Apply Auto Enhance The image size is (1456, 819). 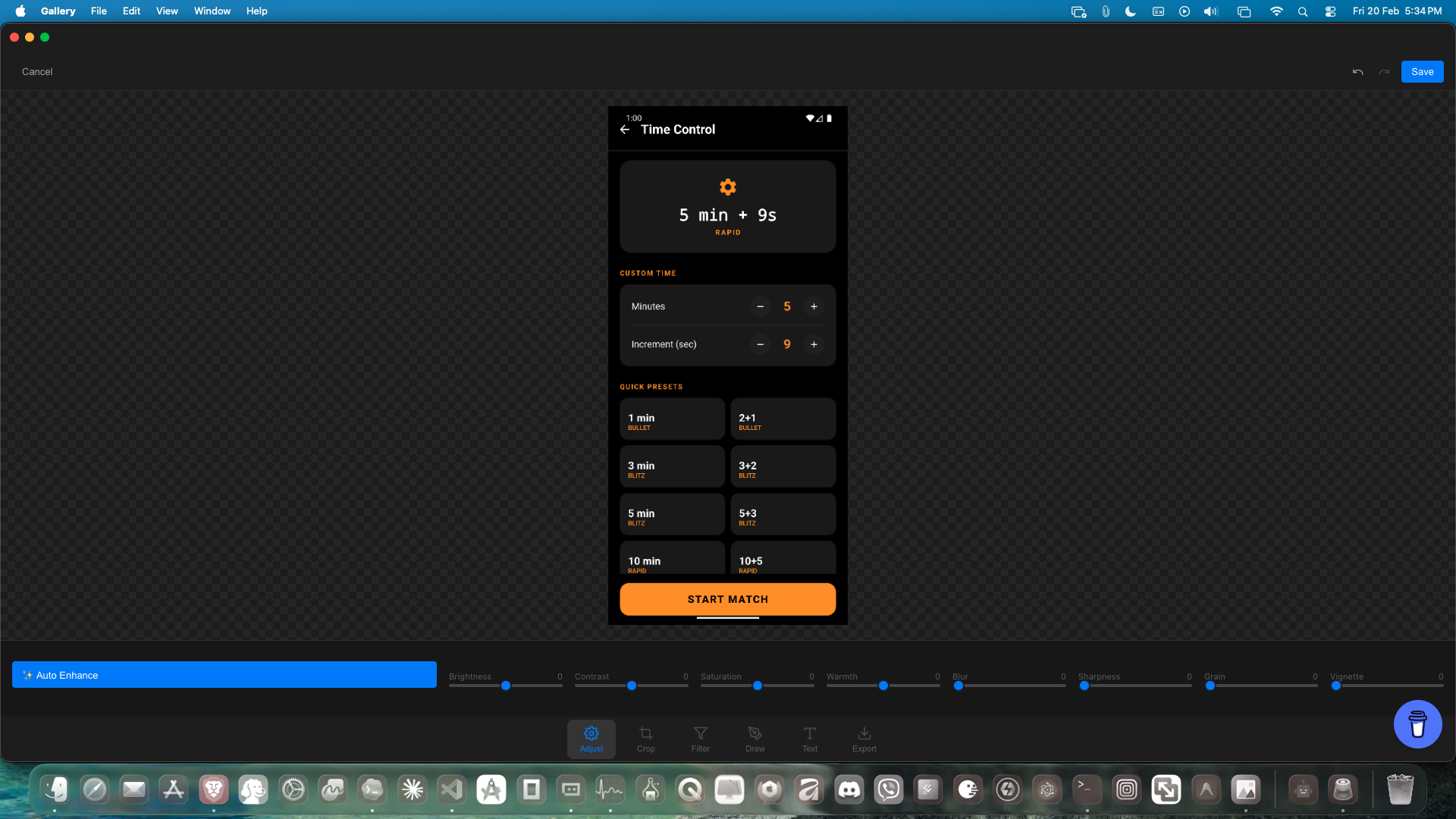point(224,675)
